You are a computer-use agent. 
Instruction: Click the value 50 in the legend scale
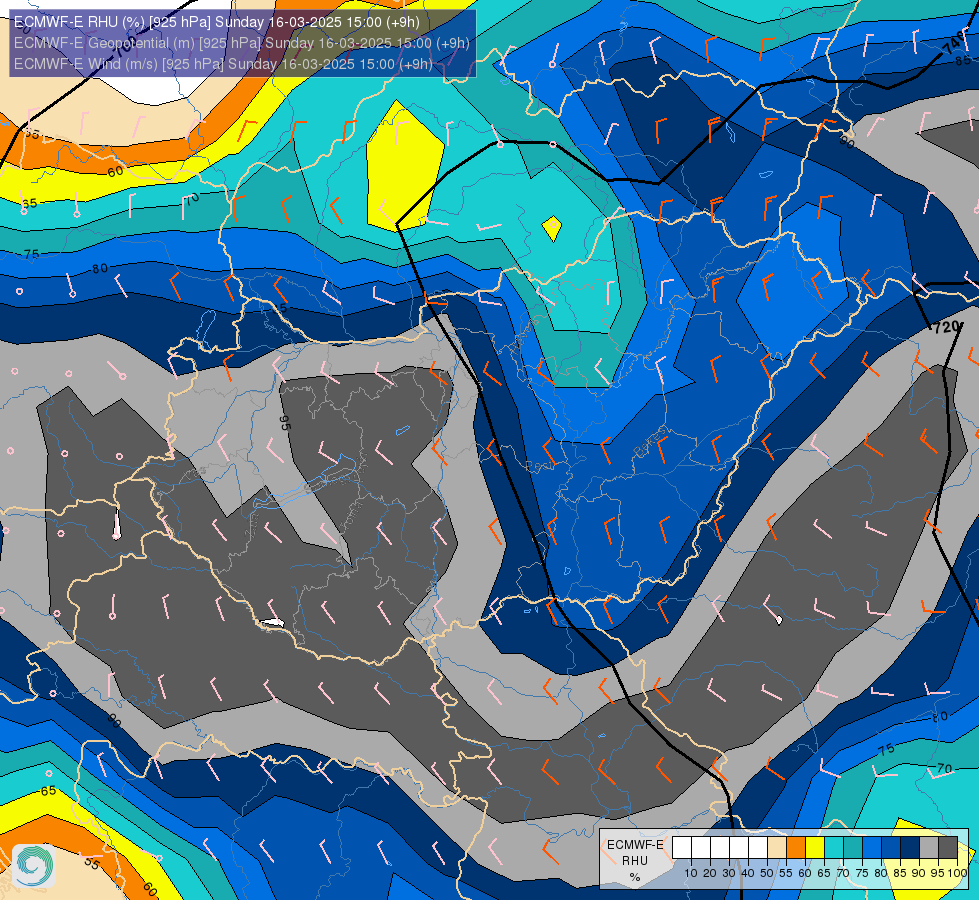click(767, 873)
